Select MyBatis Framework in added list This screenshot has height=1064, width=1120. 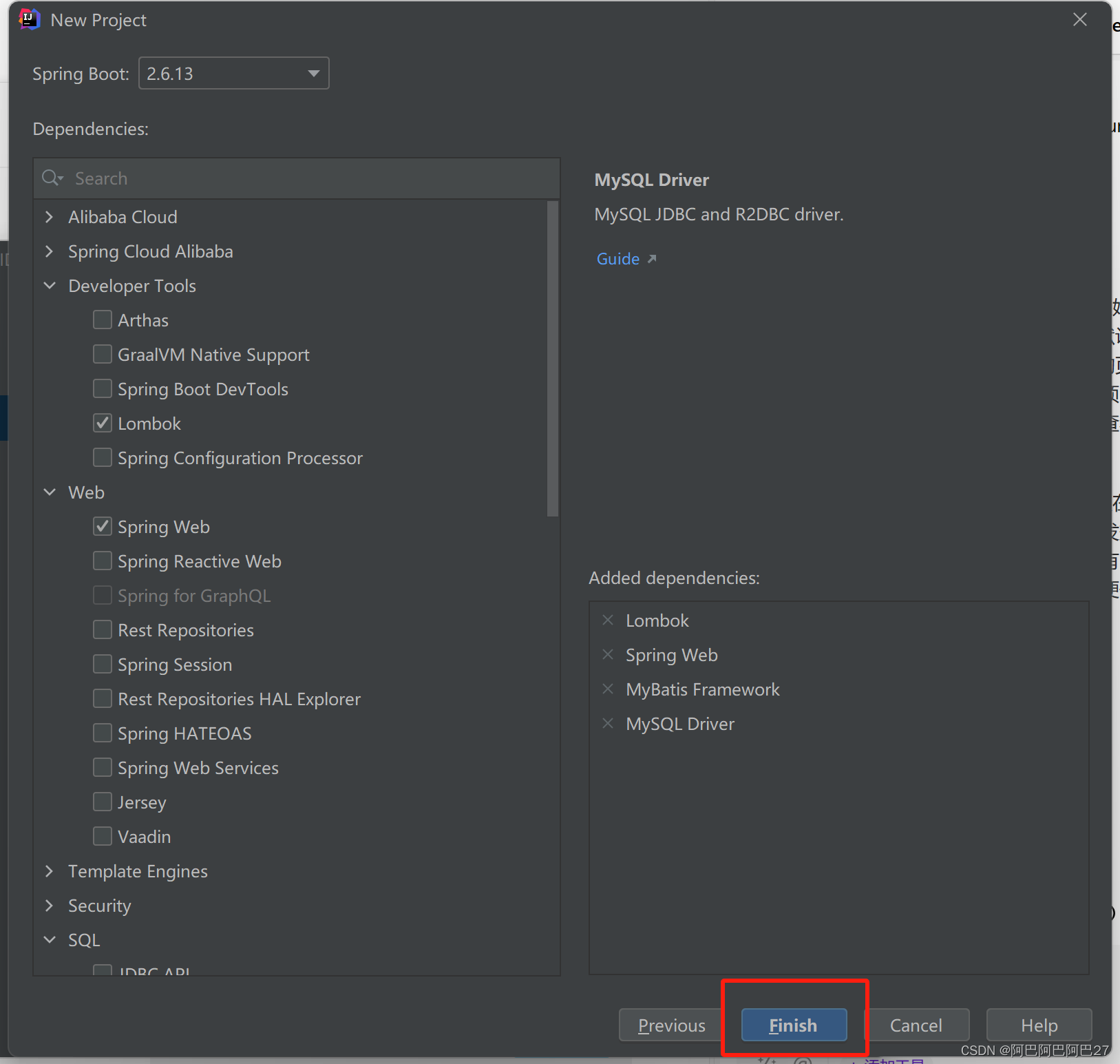pos(702,689)
